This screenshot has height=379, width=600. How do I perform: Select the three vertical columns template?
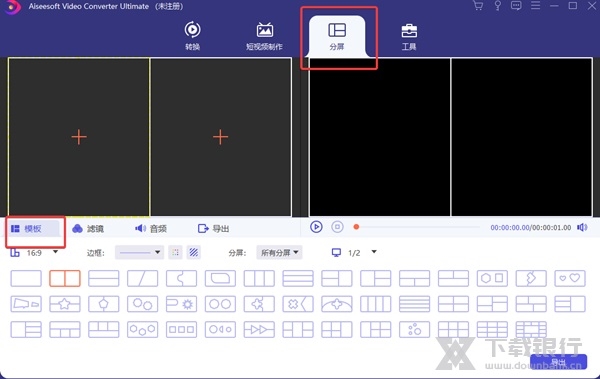[x=259, y=278]
